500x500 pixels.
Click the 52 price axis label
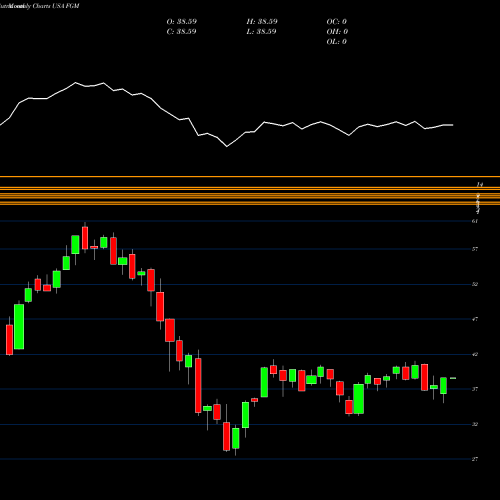(x=475, y=284)
